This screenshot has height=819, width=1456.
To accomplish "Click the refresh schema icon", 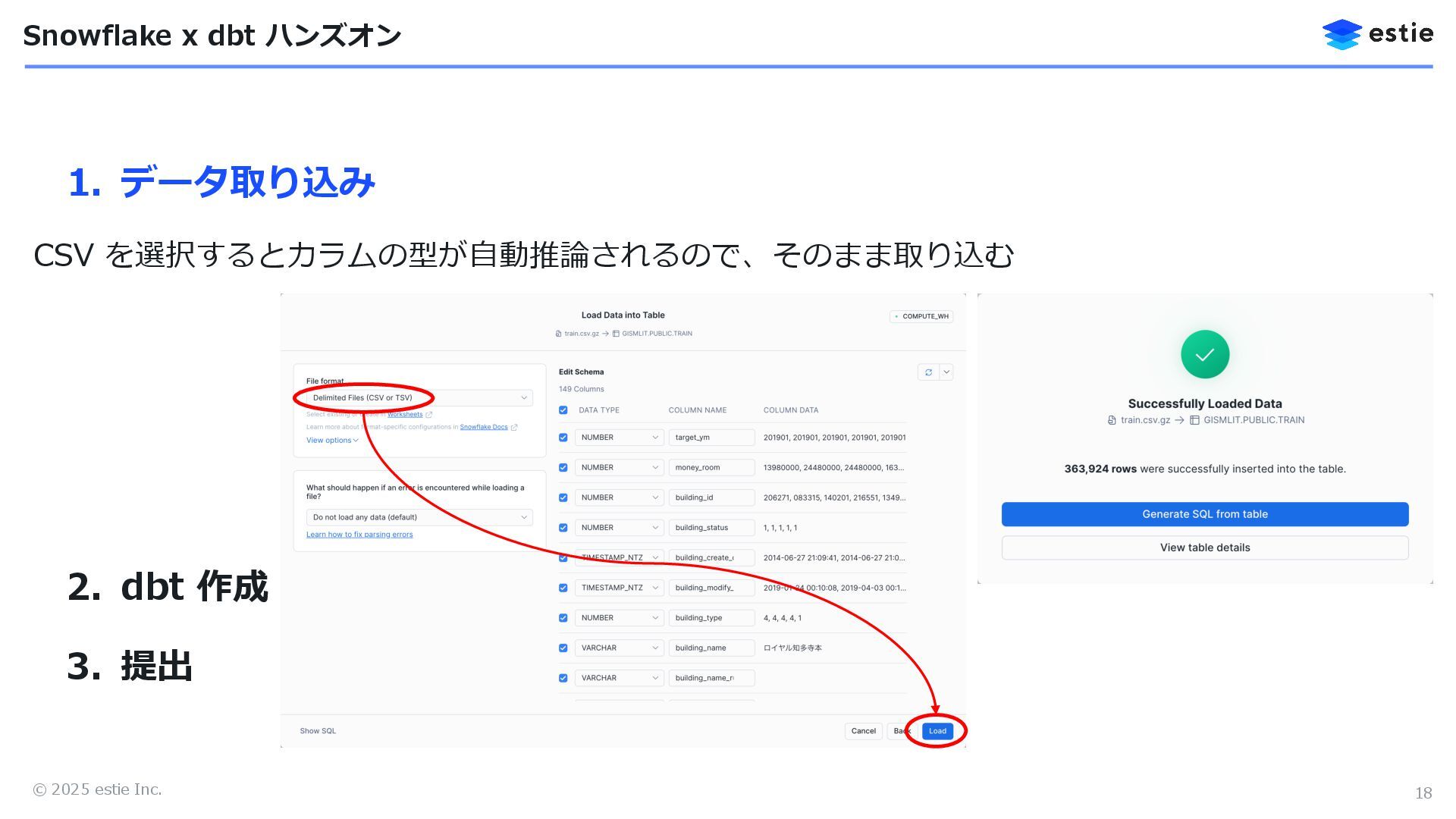I will (x=928, y=372).
